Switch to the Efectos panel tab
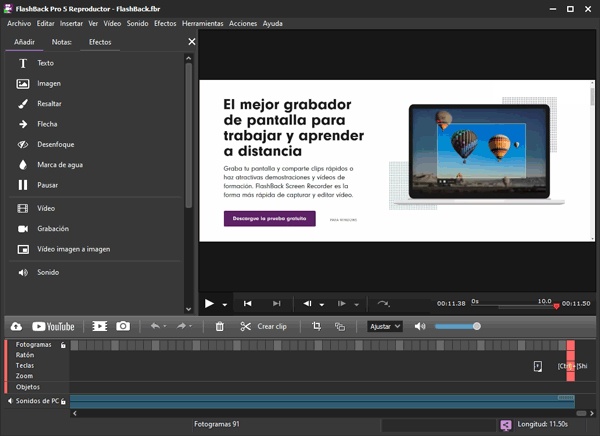Viewport: 600px width, 436px height. tap(100, 42)
